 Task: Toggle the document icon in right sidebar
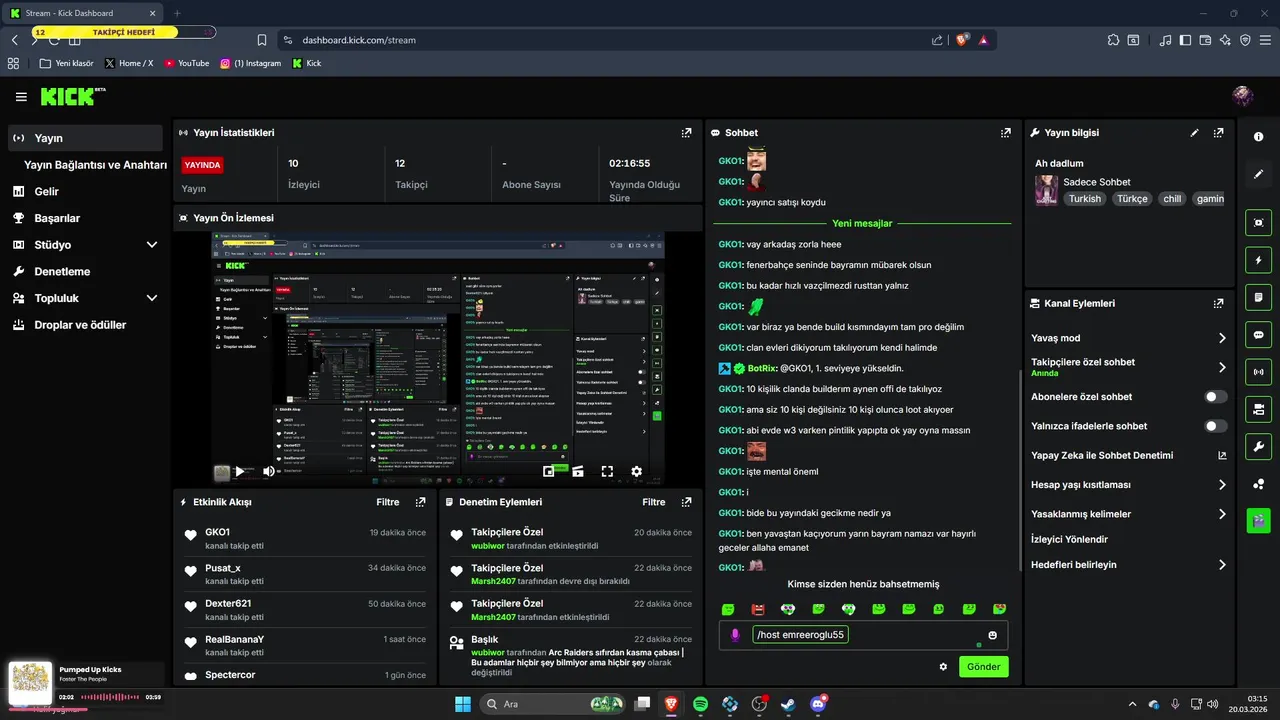click(x=1258, y=297)
